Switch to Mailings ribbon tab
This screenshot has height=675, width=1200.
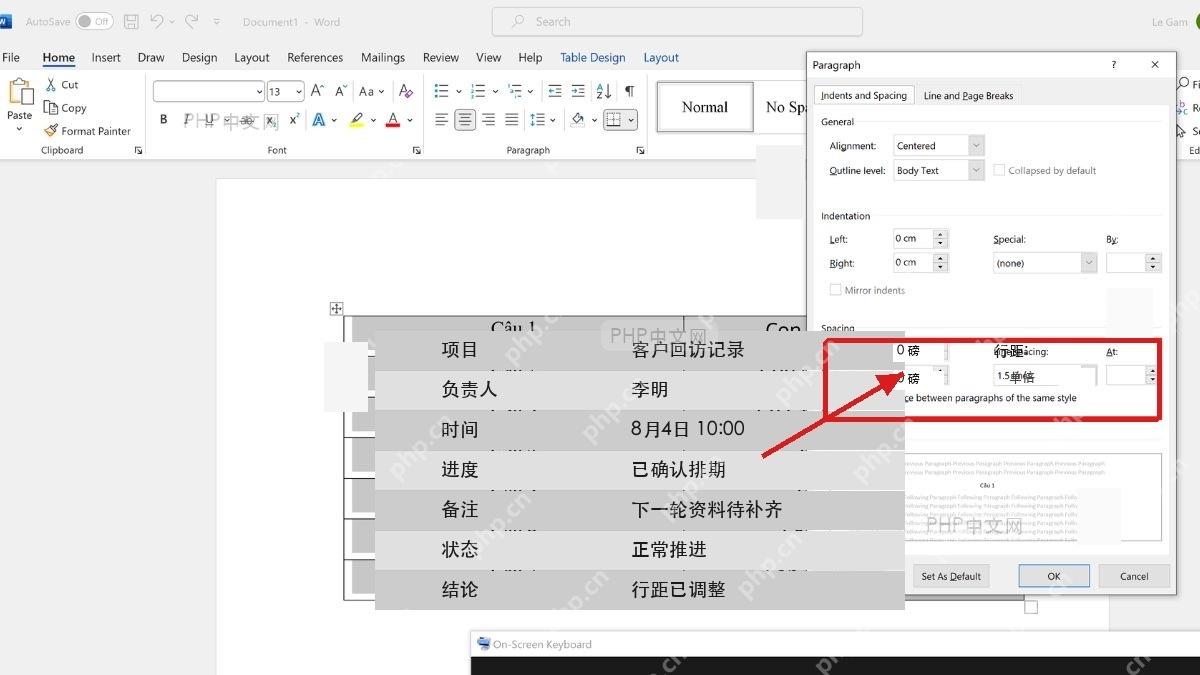[383, 57]
